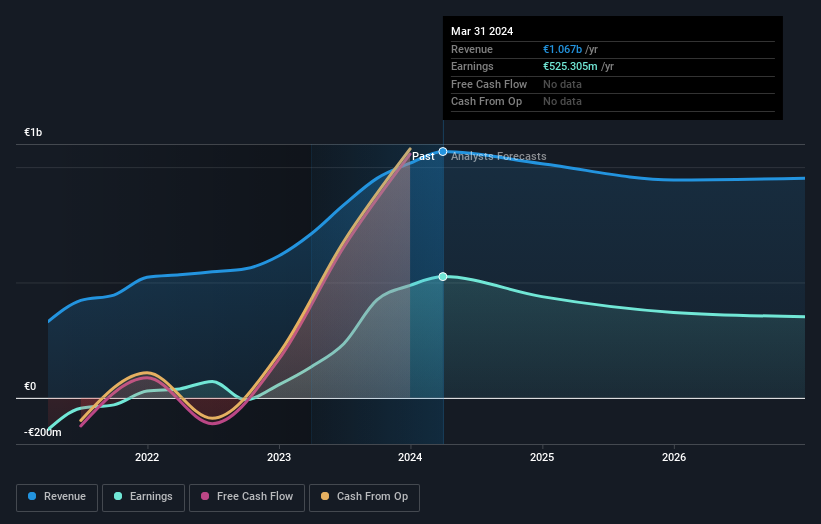The height and width of the screenshot is (524, 821).
Task: Click the pink Free Cash Flow legend dot
Action: point(205,496)
